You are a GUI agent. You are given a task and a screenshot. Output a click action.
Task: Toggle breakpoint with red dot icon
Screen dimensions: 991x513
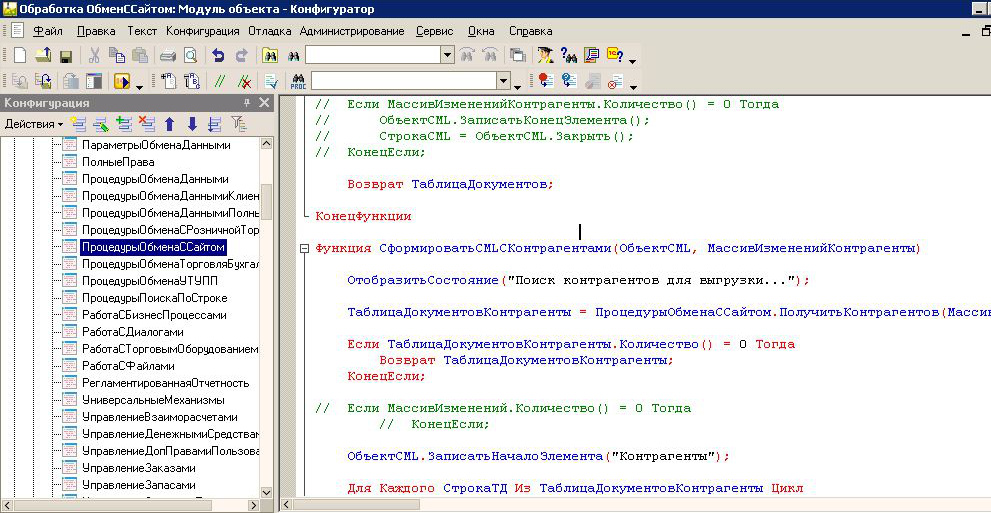(x=545, y=81)
